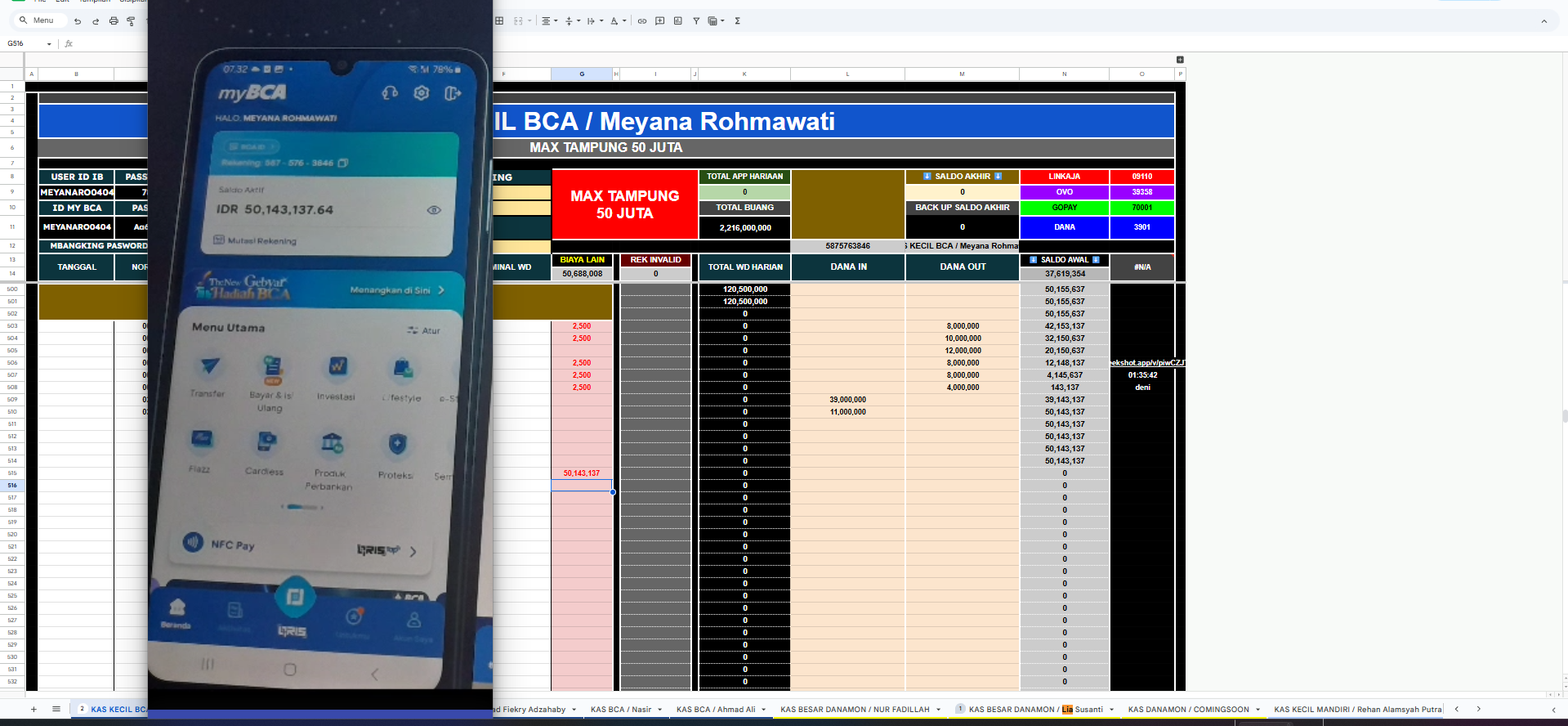Viewport: 1568px width, 726px height.
Task: Click the SALDO AWAL header cell
Action: pyautogui.click(x=1064, y=260)
